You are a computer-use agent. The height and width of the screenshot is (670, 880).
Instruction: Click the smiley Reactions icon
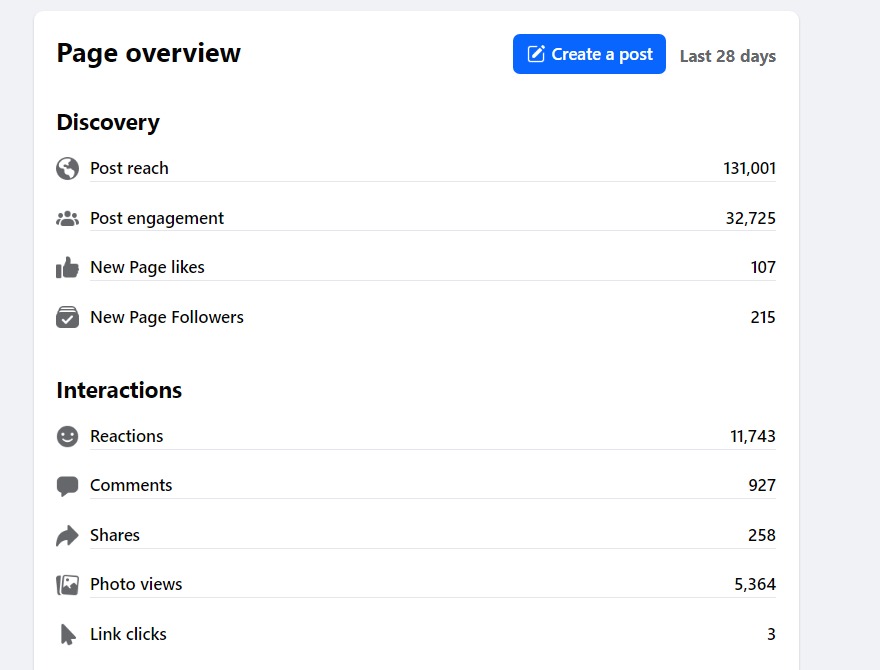[67, 436]
